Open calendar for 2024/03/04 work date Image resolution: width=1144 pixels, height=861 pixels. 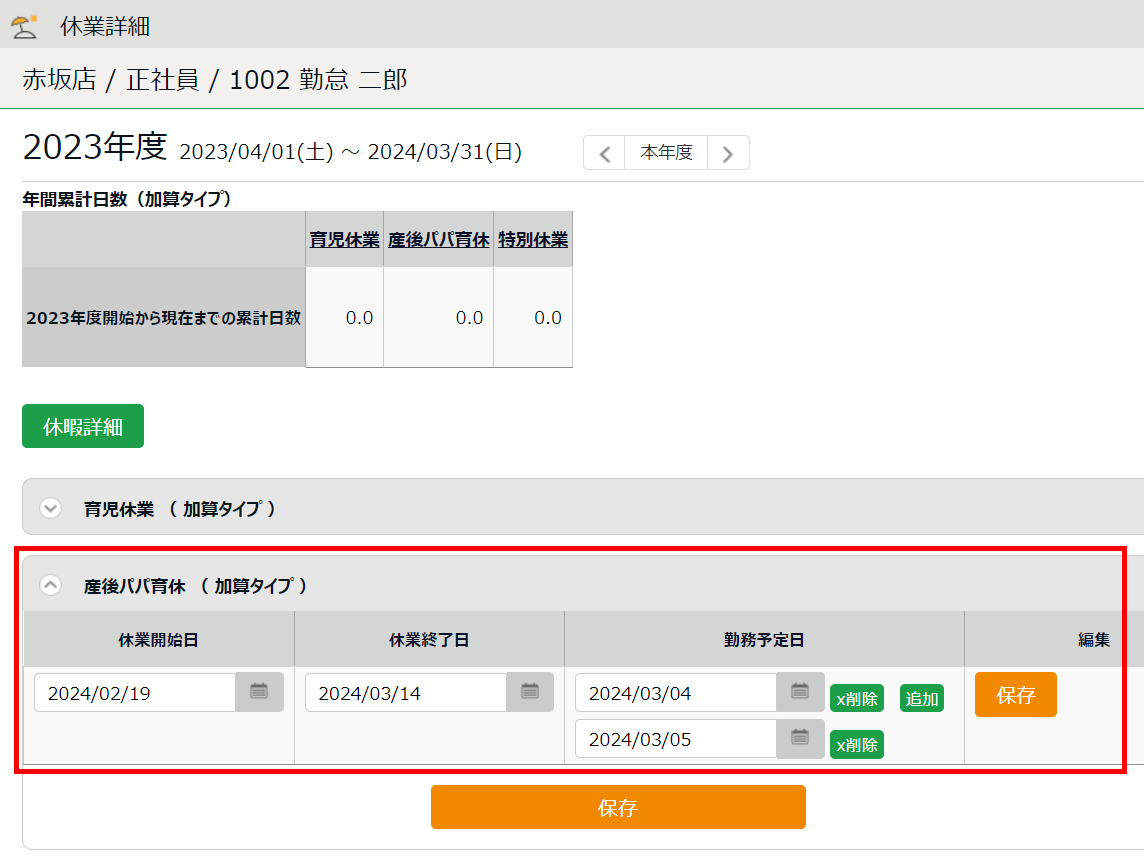tap(800, 692)
